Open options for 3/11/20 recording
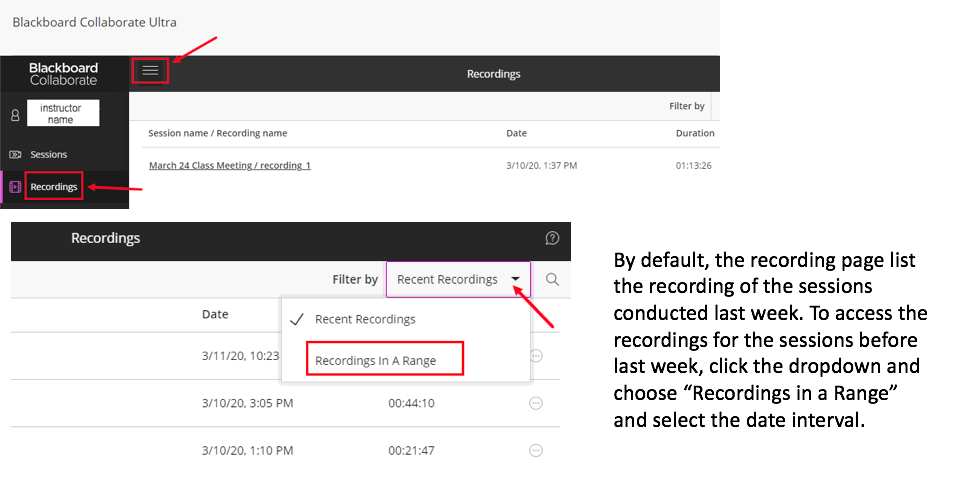This screenshot has height=484, width=959. [536, 356]
